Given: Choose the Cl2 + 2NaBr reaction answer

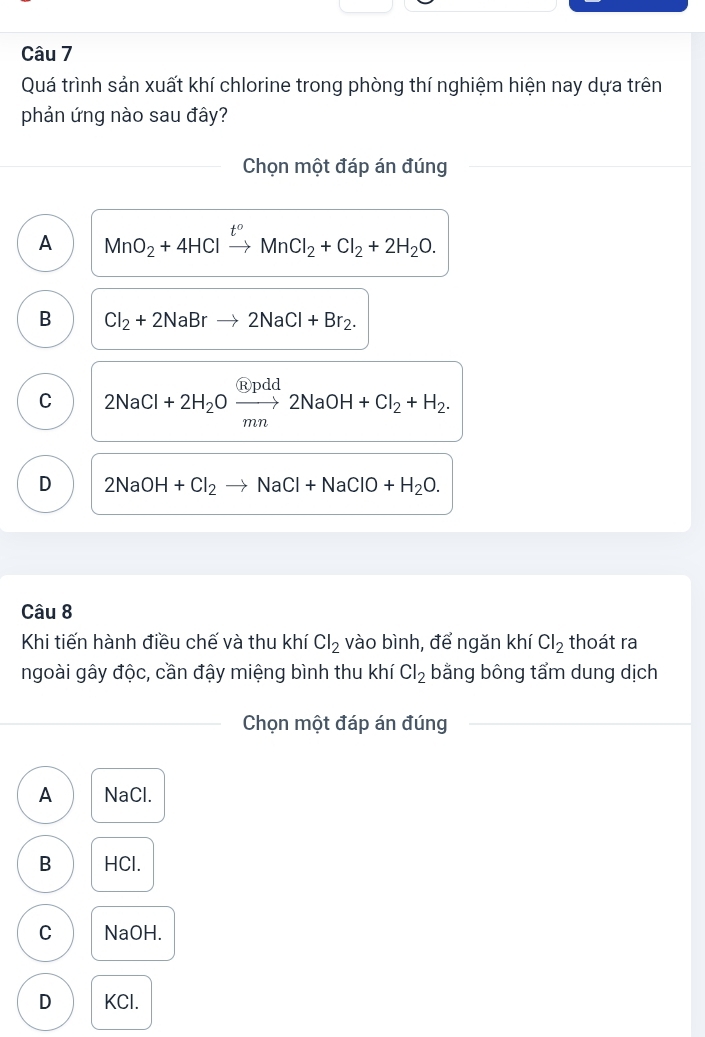Looking at the screenshot, I should click(x=230, y=319).
